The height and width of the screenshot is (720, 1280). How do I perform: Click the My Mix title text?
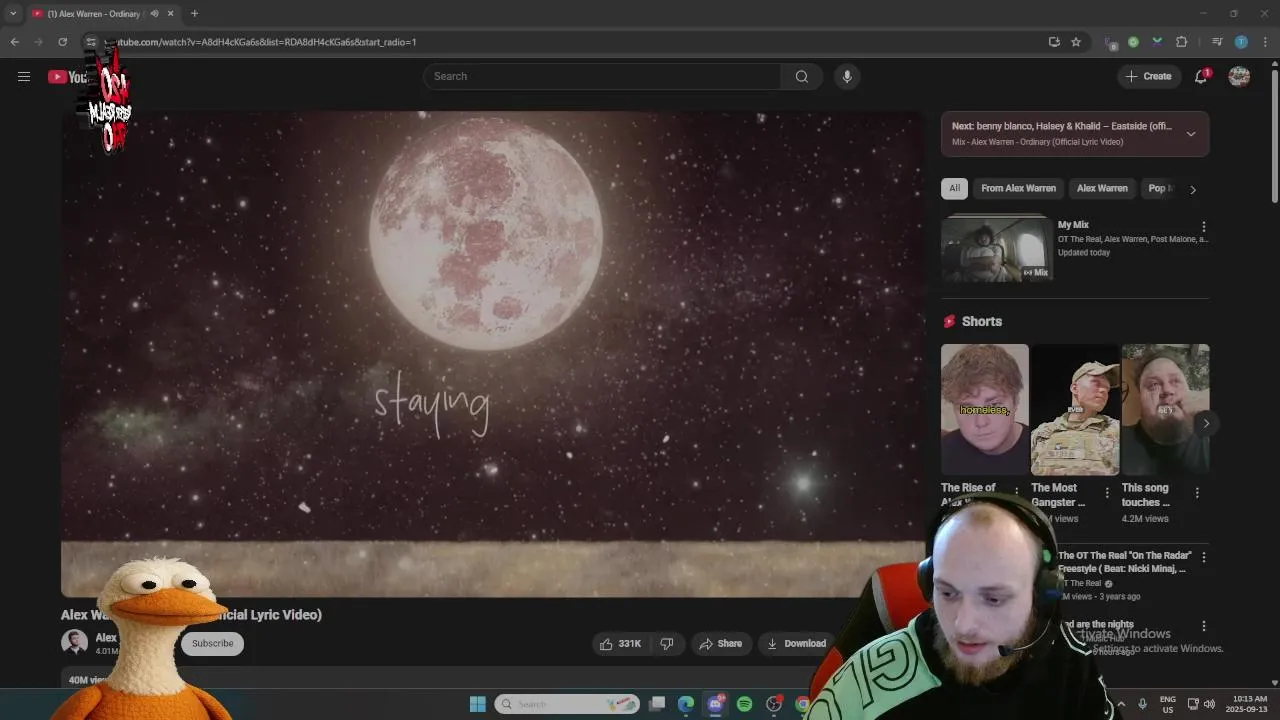click(1074, 225)
